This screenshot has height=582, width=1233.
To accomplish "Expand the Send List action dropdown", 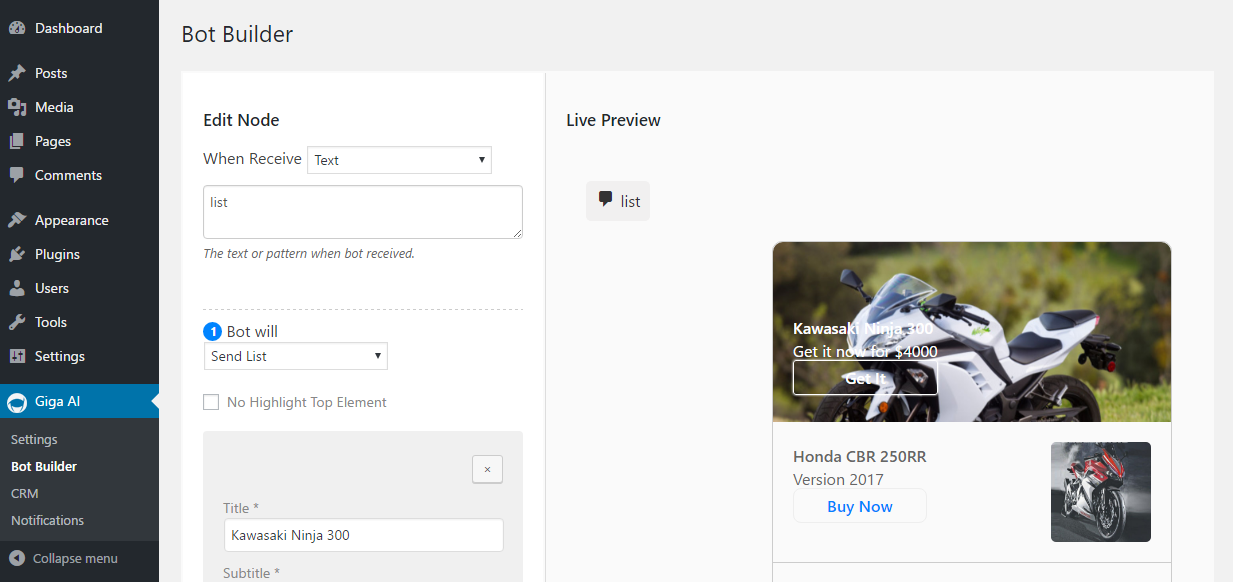I will (295, 356).
